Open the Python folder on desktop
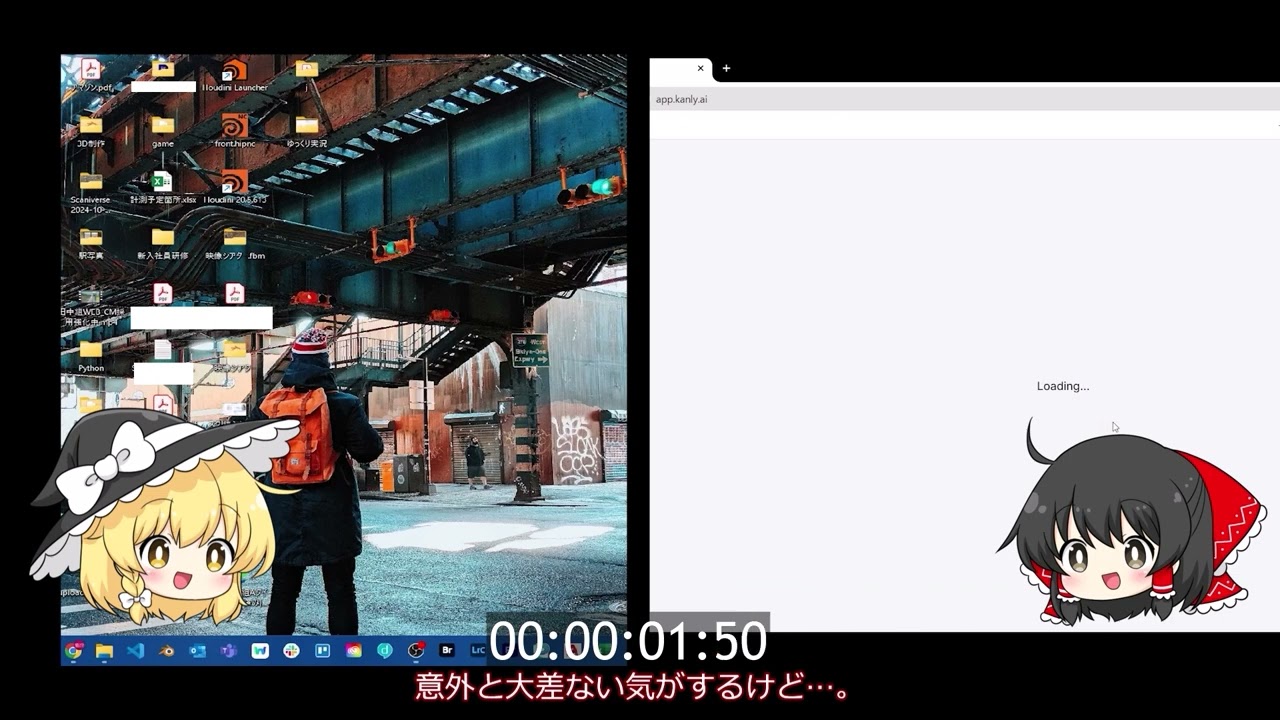Screen dimensions: 1280x720 [91, 355]
